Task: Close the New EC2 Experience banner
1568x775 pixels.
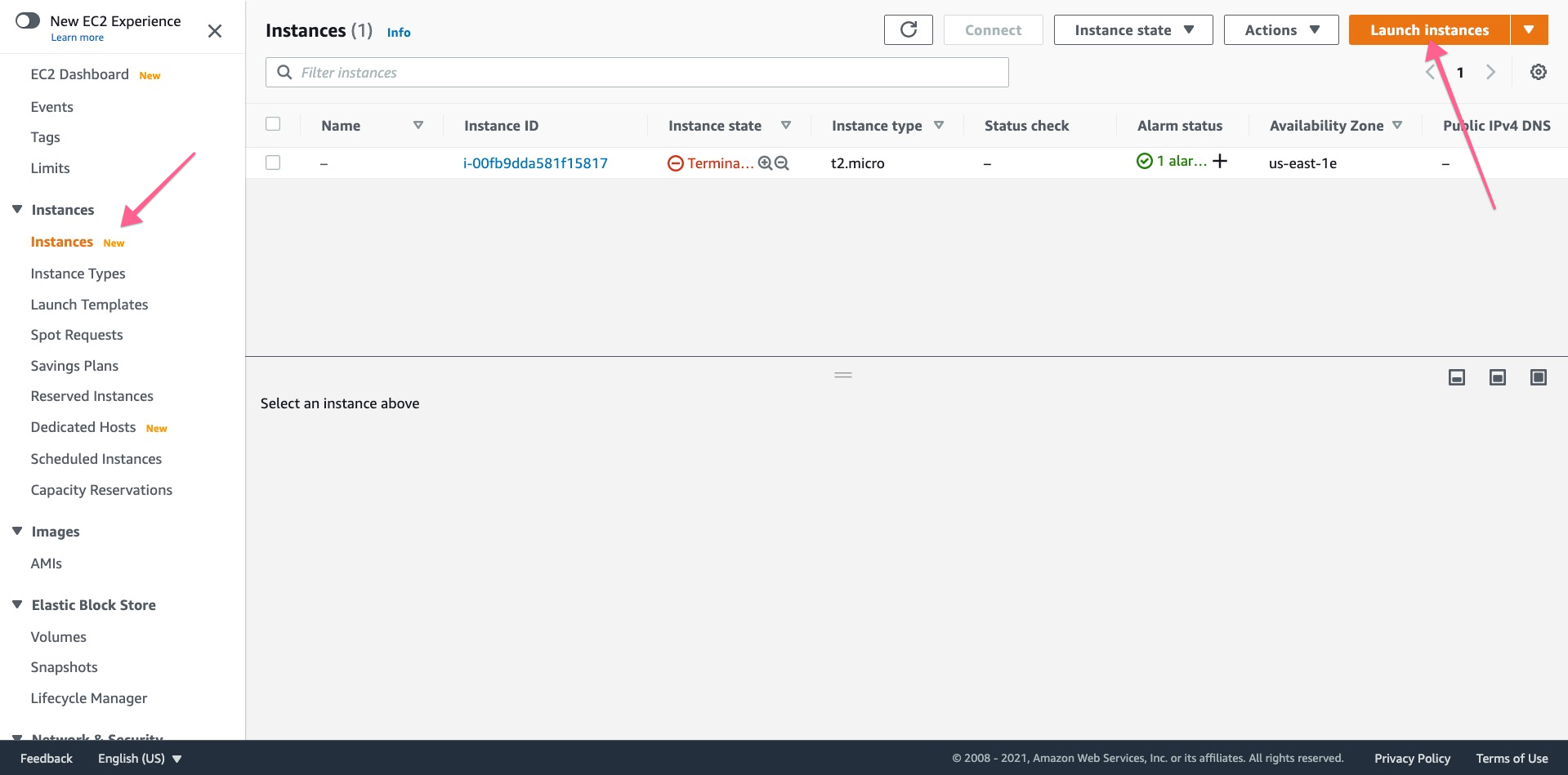Action: pos(215,31)
